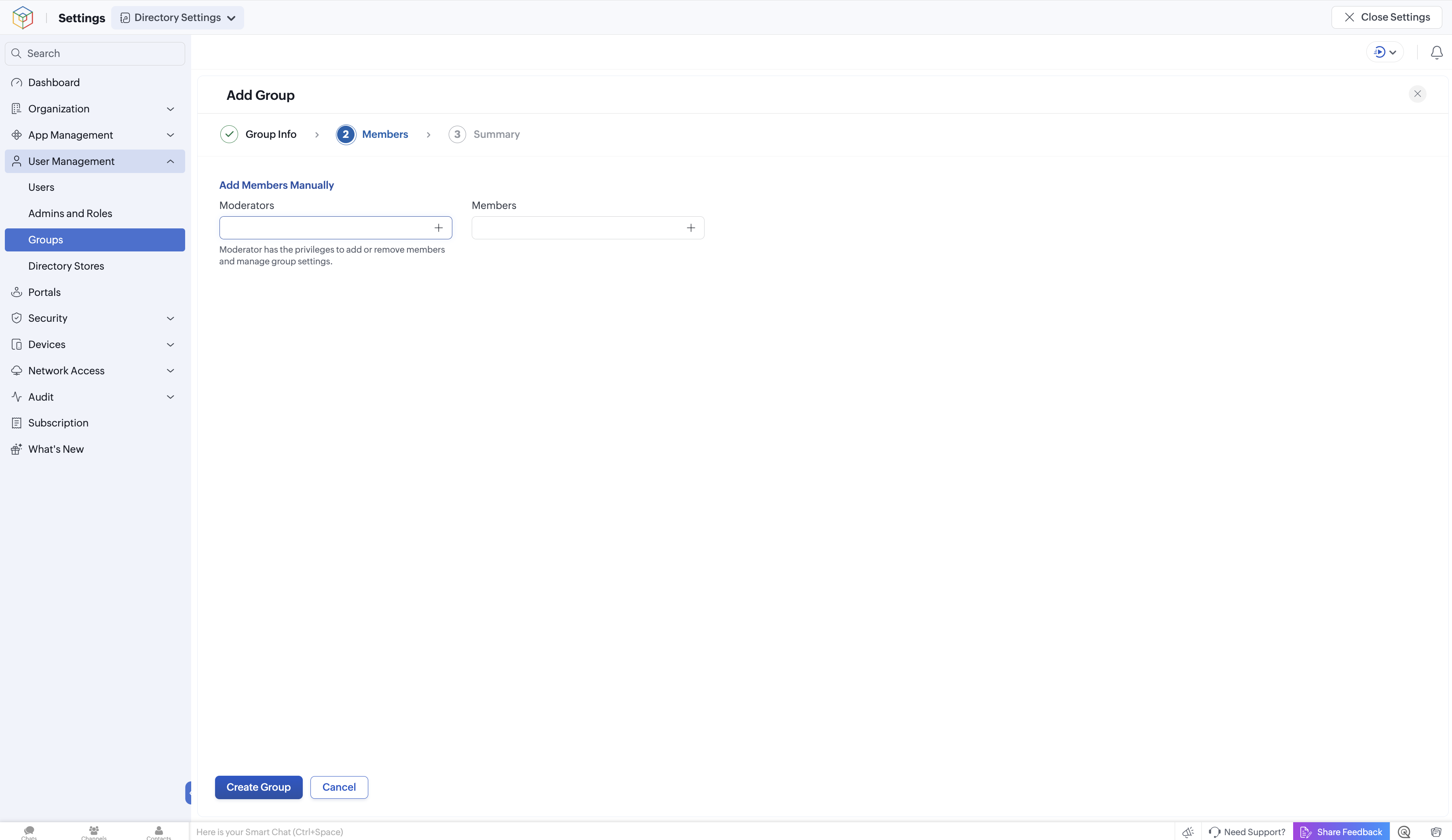The width and height of the screenshot is (1452, 840).
Task: Collapse the User Management section
Action: click(x=95, y=161)
